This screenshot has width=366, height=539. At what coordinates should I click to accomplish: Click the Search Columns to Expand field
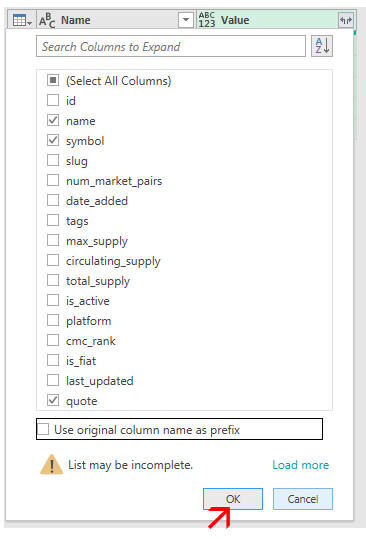(x=171, y=46)
